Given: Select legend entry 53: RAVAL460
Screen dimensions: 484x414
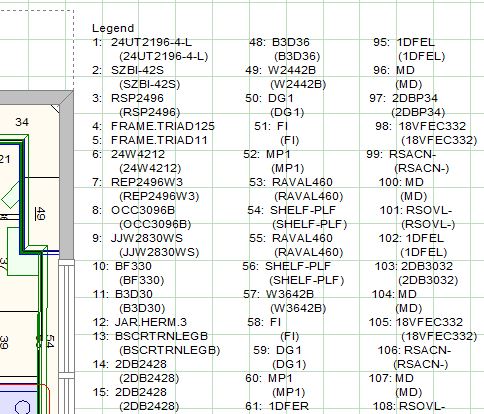Looking at the screenshot, I should [291, 182].
